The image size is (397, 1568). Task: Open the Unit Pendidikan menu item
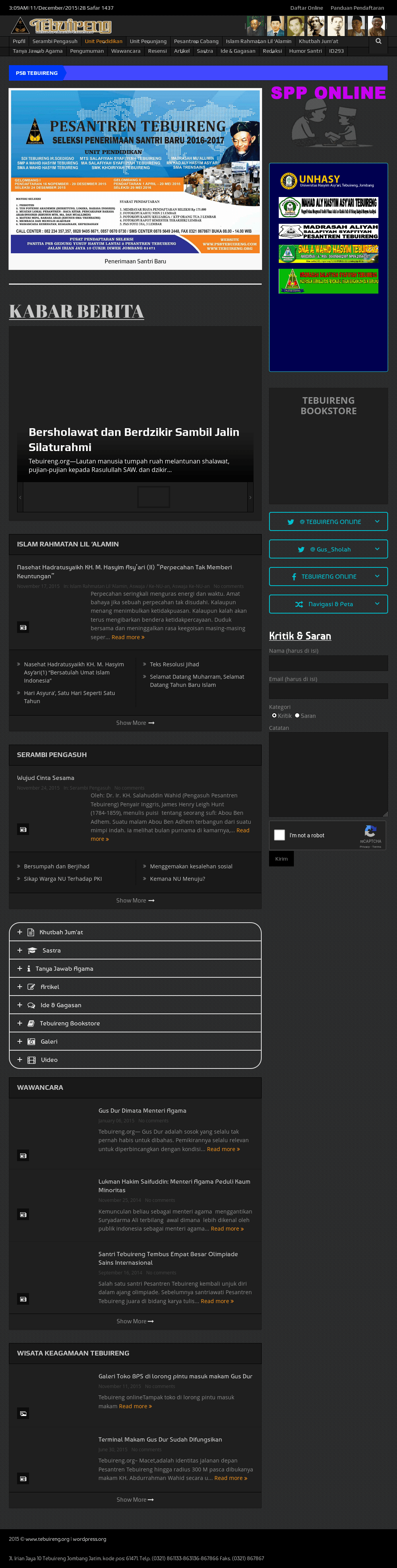pyautogui.click(x=104, y=41)
